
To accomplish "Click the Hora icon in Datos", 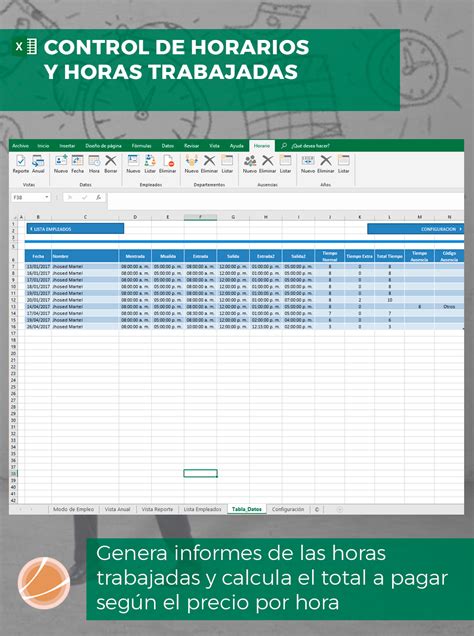I will tap(94, 164).
